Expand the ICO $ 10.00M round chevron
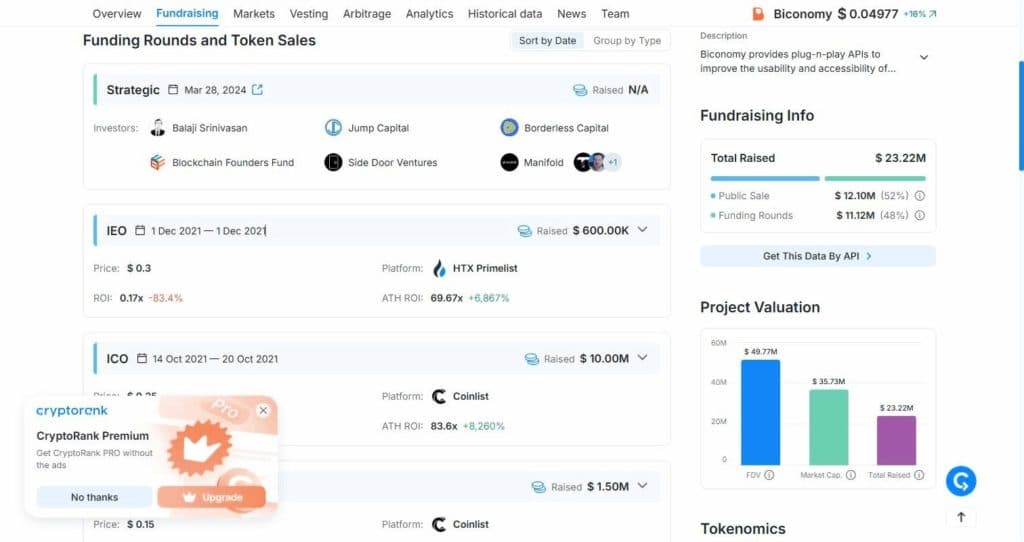The width and height of the screenshot is (1024, 542). click(x=643, y=357)
